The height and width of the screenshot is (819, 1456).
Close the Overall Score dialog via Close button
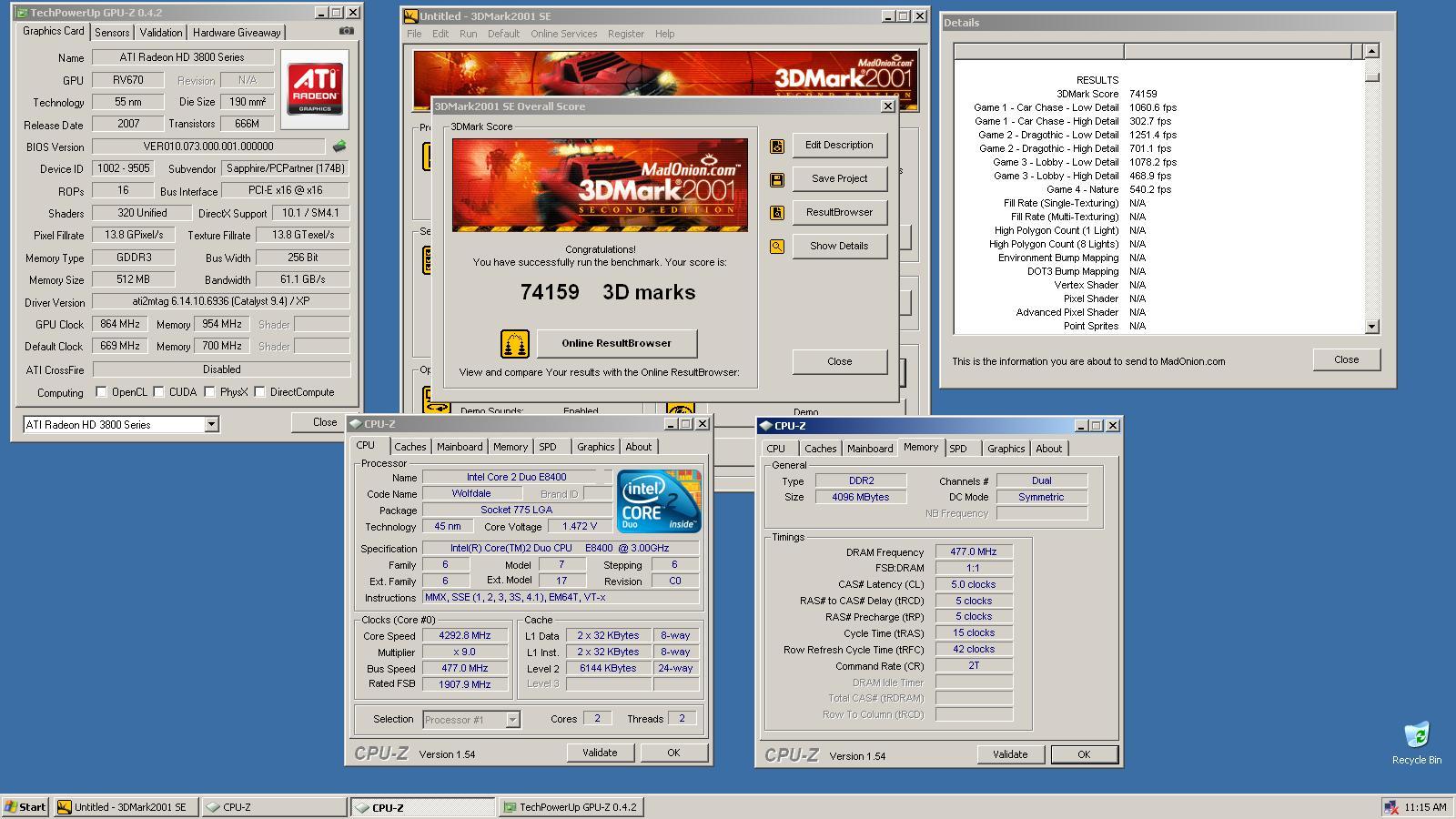(x=839, y=362)
